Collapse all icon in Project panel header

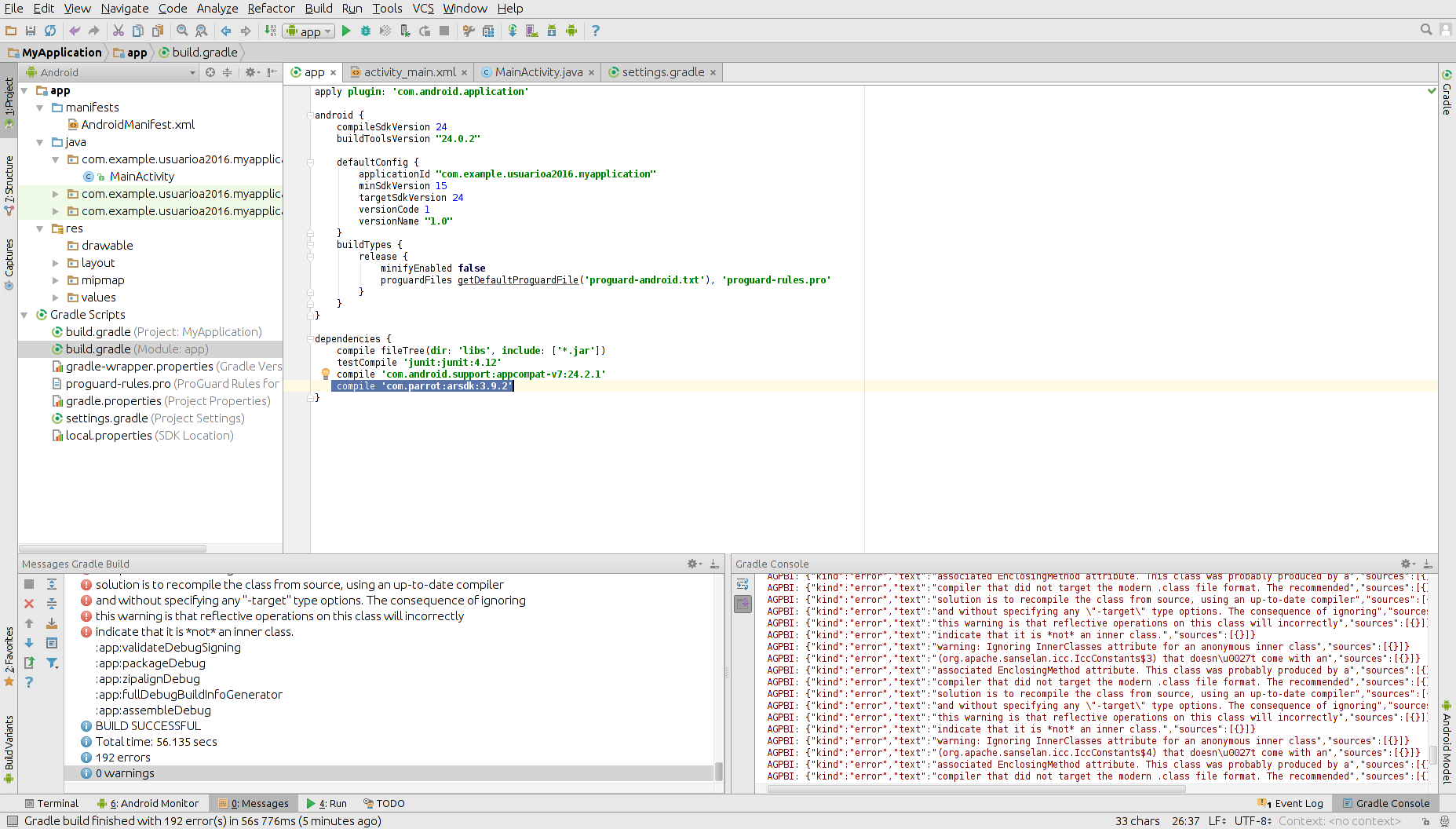(x=228, y=72)
